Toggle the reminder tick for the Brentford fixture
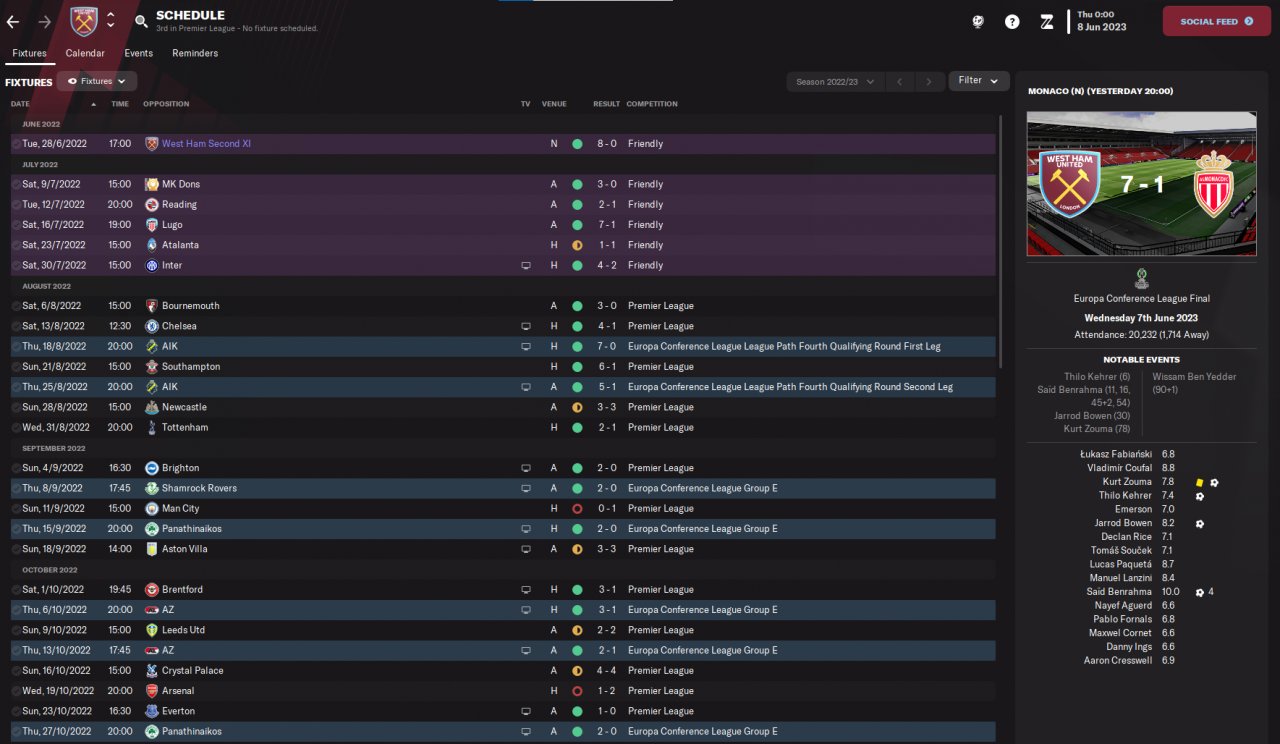 click(x=16, y=590)
